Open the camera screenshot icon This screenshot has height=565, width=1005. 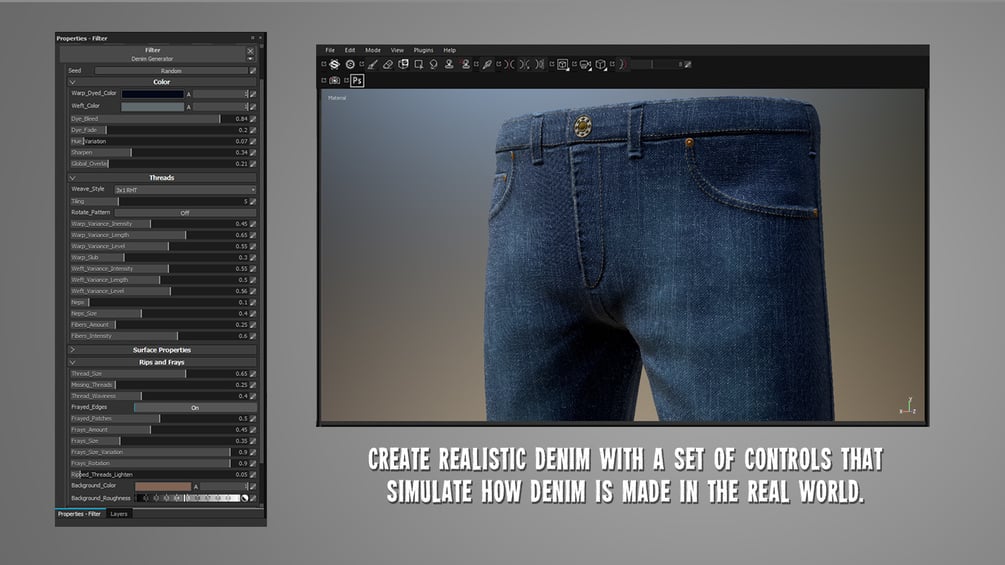click(335, 81)
